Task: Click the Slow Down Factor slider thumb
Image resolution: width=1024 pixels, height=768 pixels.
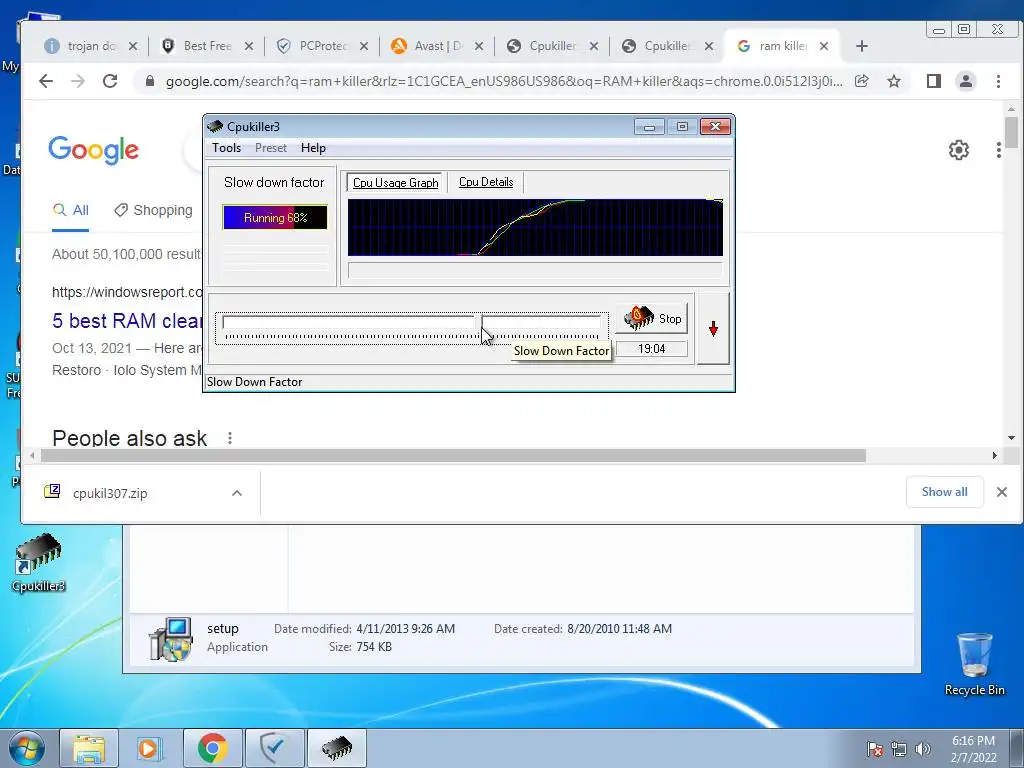Action: pyautogui.click(x=479, y=322)
